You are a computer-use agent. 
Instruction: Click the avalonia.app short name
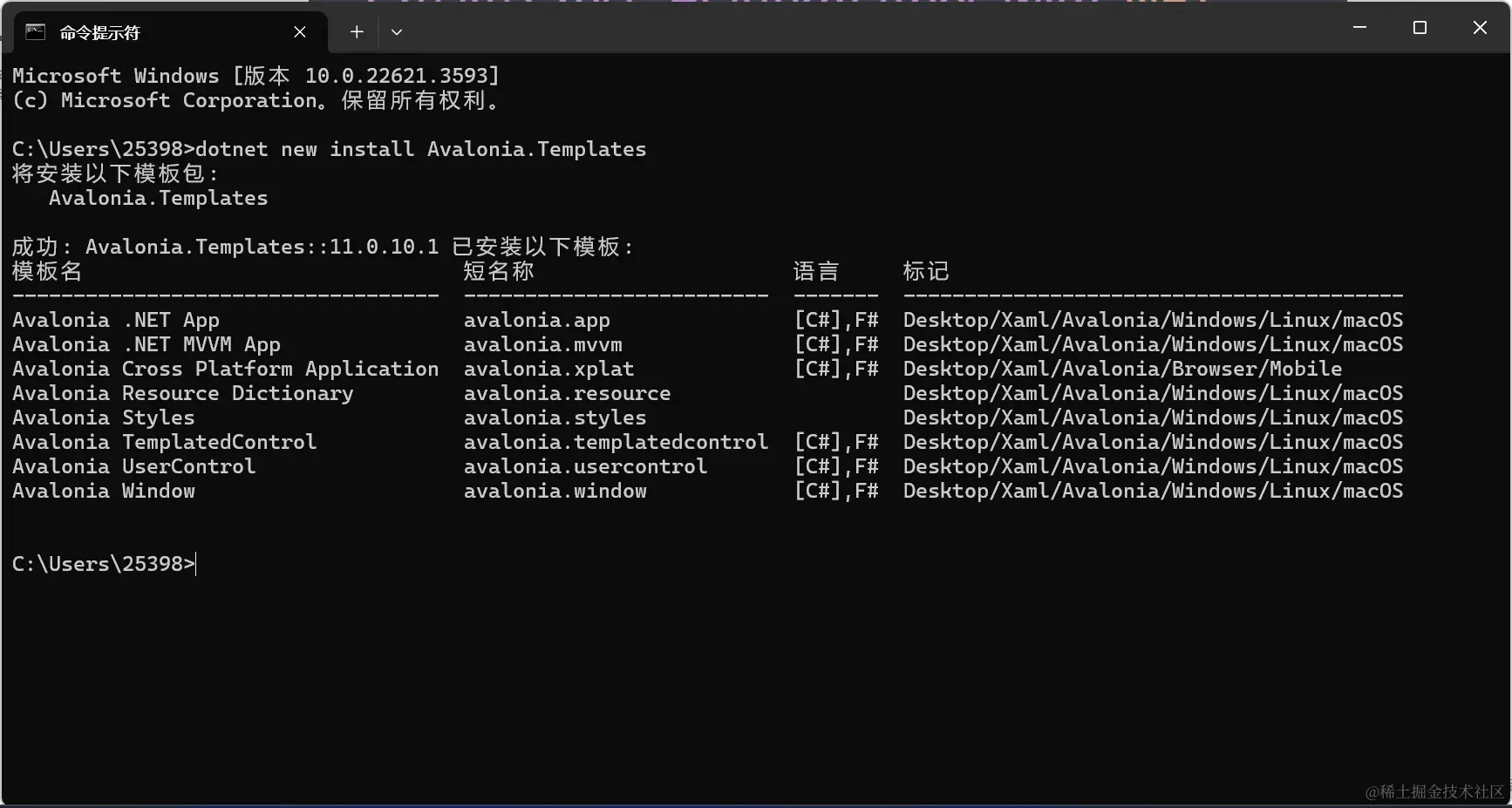(x=537, y=320)
